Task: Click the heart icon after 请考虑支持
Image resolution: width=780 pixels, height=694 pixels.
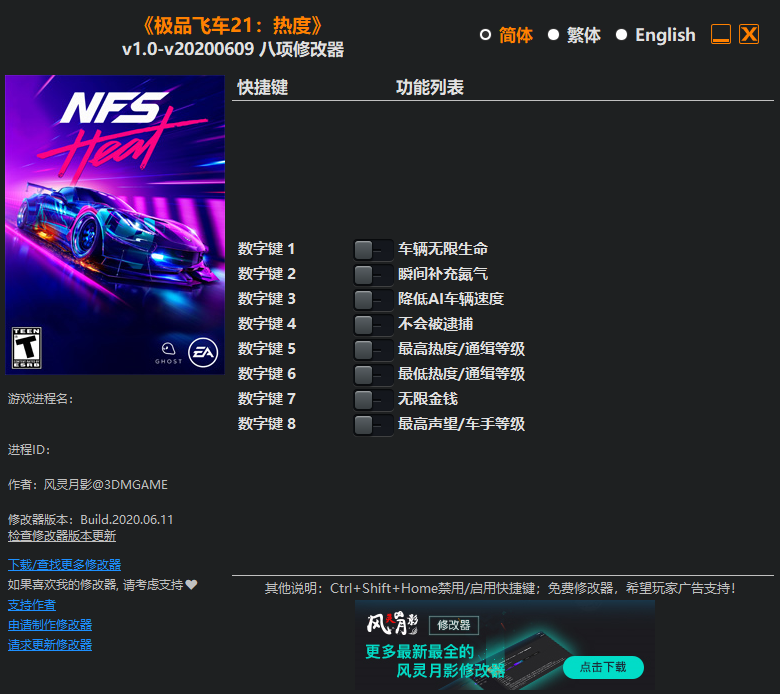Action: (x=192, y=585)
